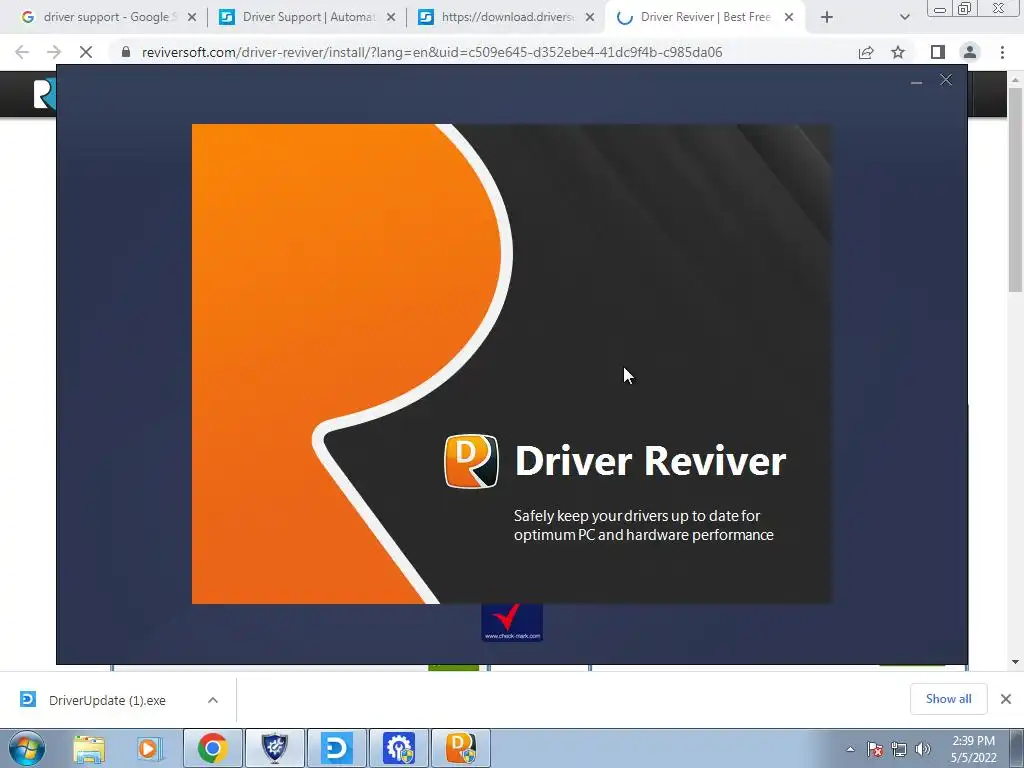Open the volume speaker tray icon
The width and height of the screenshot is (1024, 768).
click(x=923, y=749)
